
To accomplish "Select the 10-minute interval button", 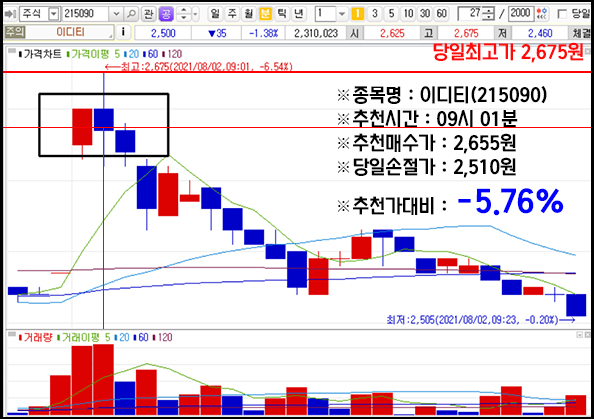I will point(408,14).
